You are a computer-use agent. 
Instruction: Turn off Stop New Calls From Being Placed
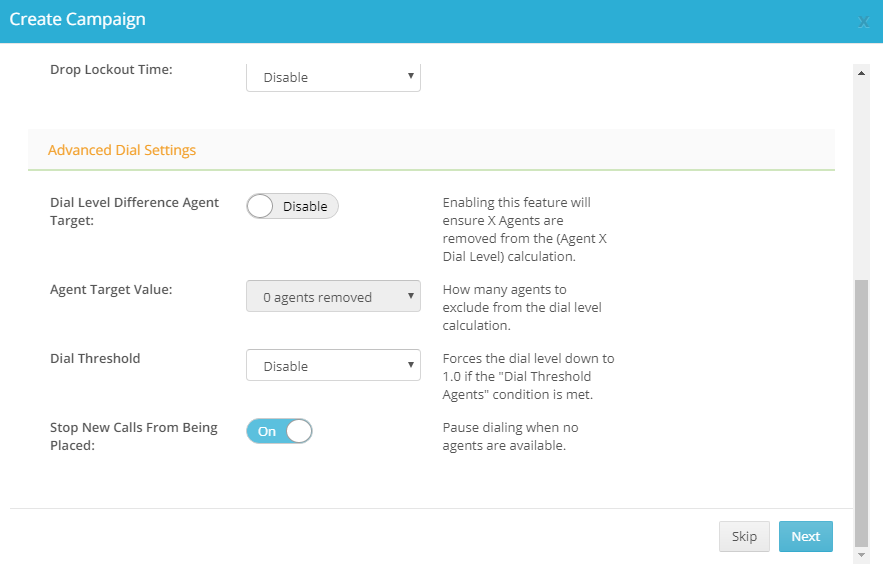[x=279, y=431]
